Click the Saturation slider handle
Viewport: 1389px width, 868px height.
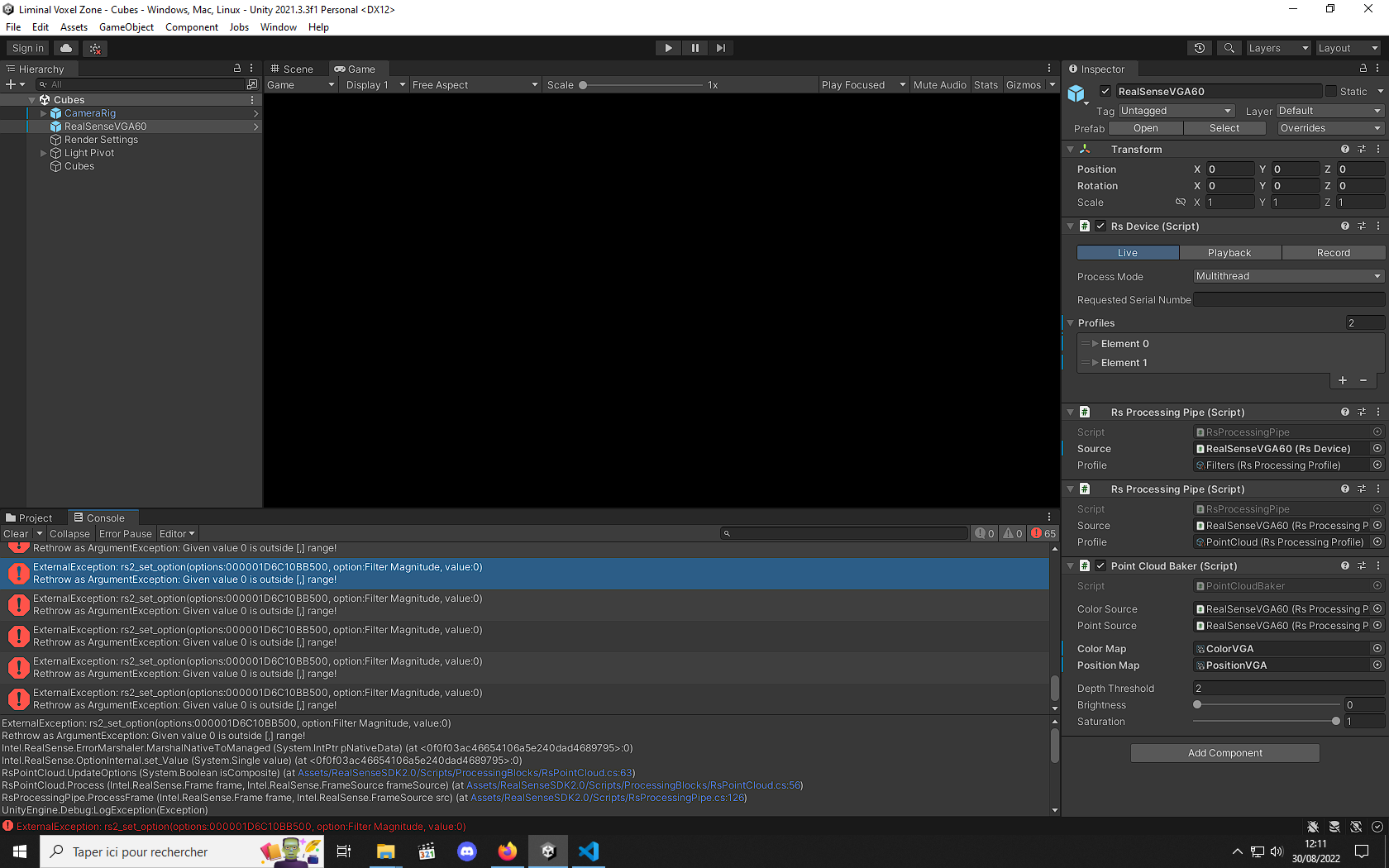1336,721
